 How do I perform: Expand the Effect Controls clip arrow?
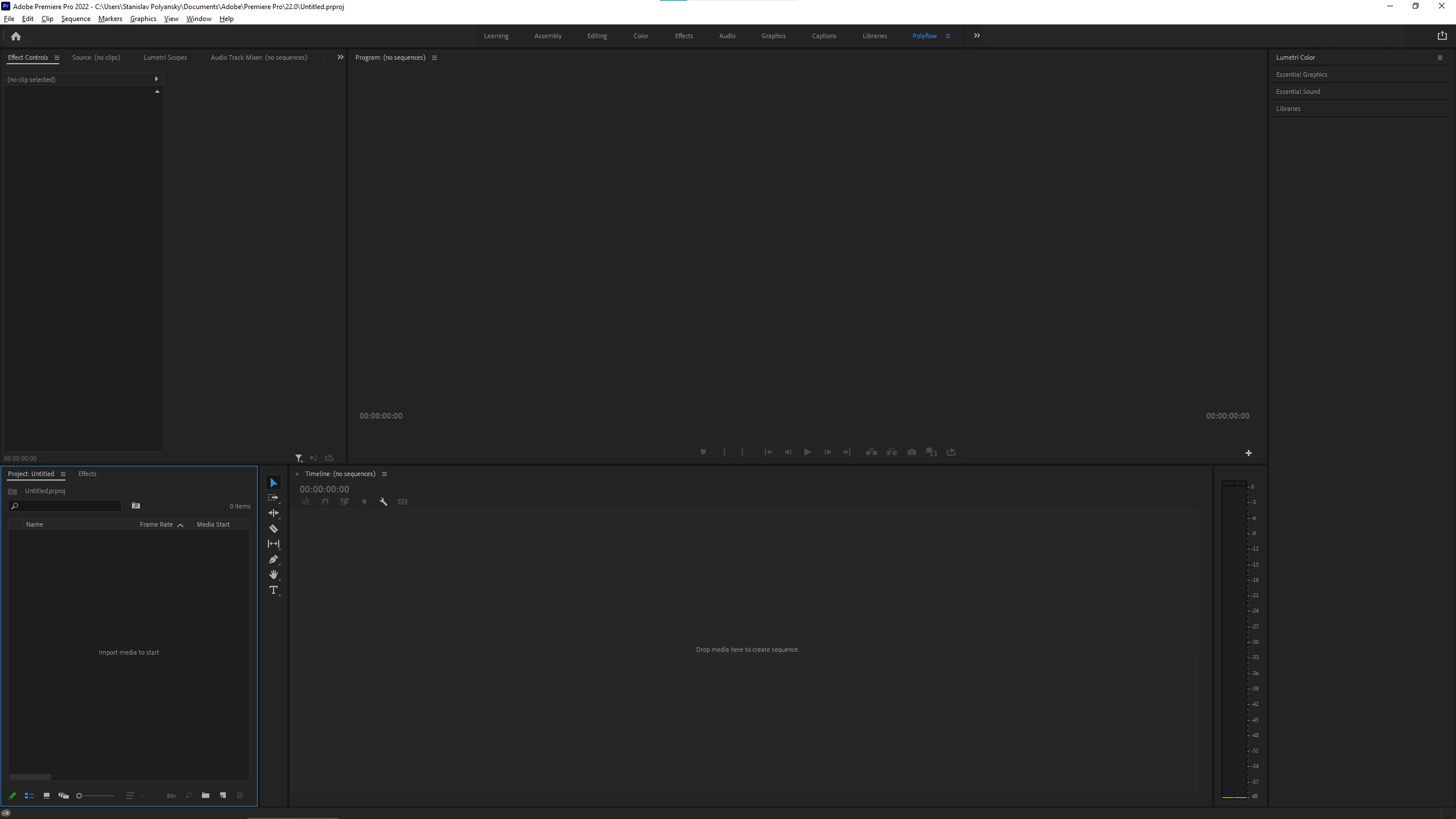point(156,79)
